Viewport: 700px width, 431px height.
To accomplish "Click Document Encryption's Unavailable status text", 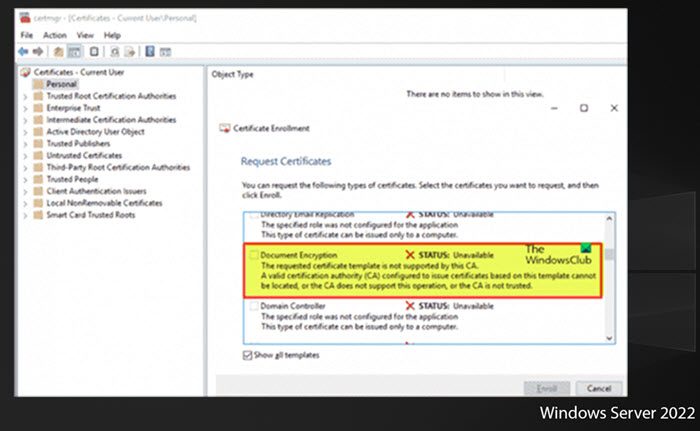I will (x=473, y=255).
